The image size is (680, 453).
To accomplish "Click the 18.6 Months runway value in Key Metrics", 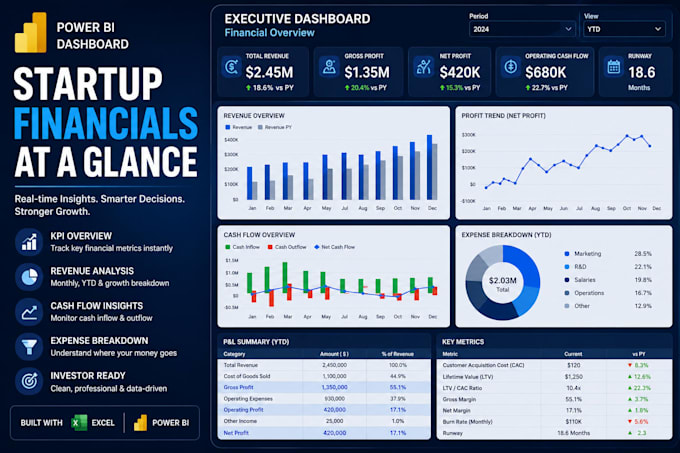I will click(x=573, y=433).
